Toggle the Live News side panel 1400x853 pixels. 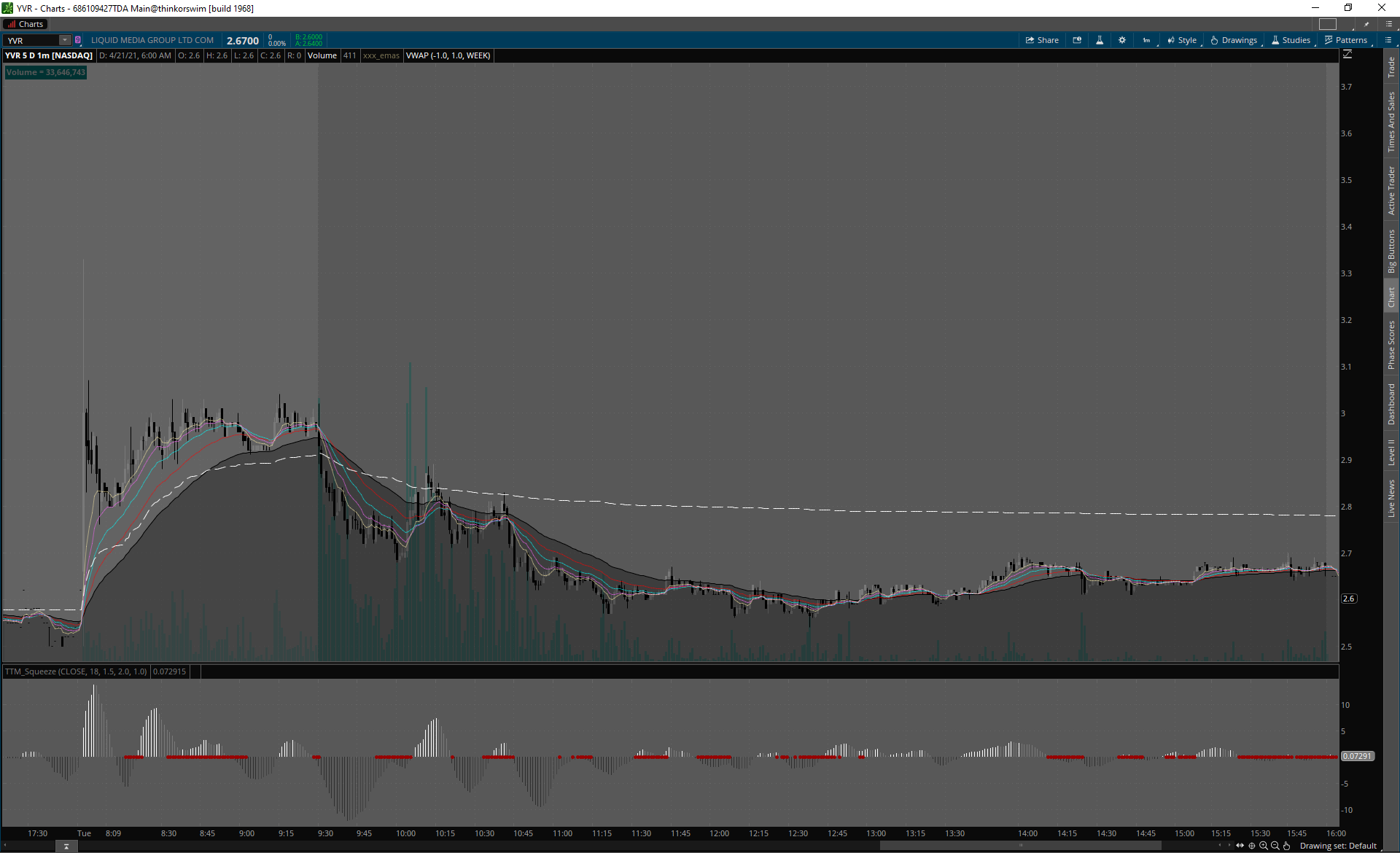coord(1391,499)
